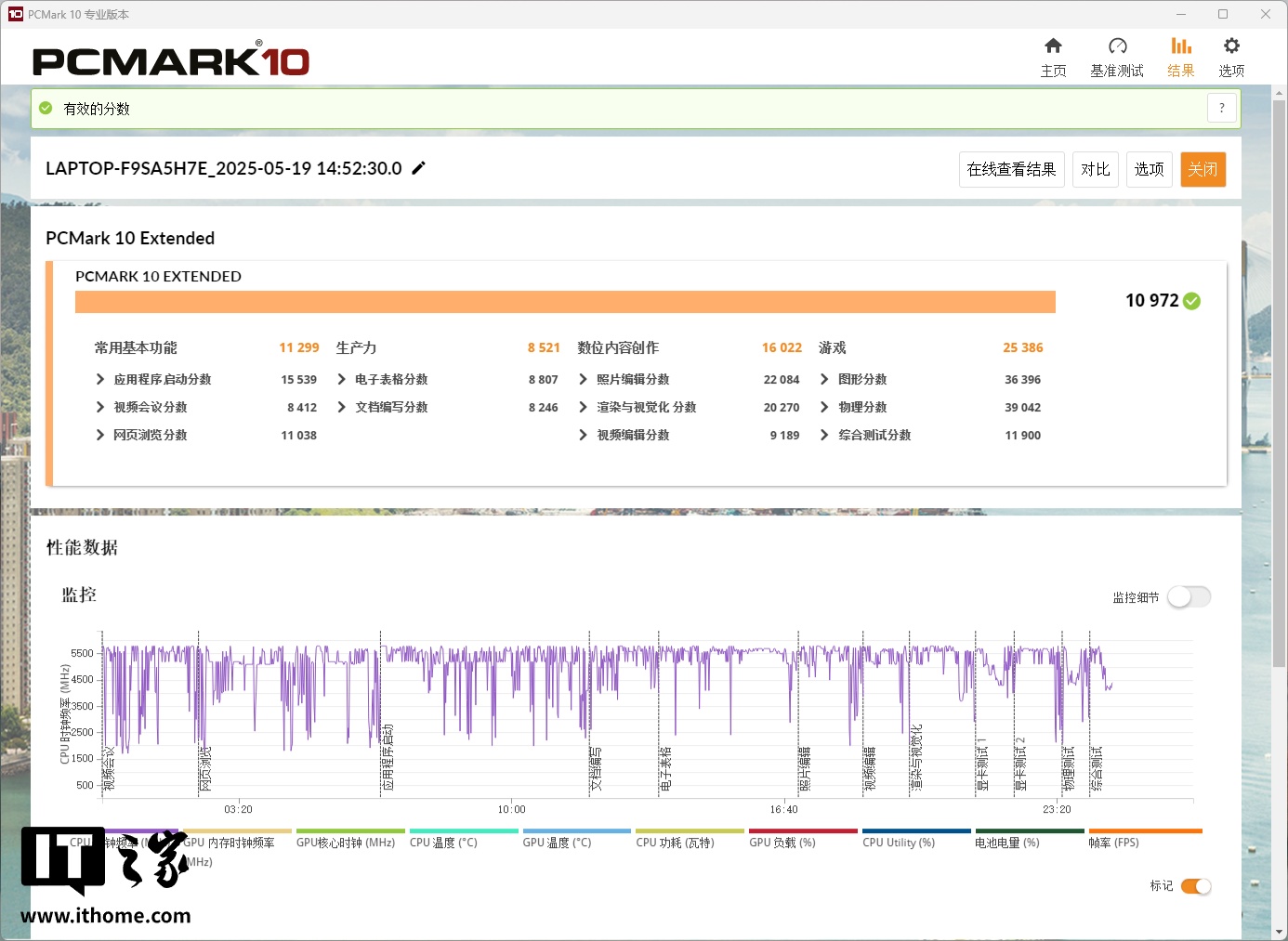Click 应用程序启动分数 value 15 539
The width and height of the screenshot is (1288, 941).
click(299, 379)
